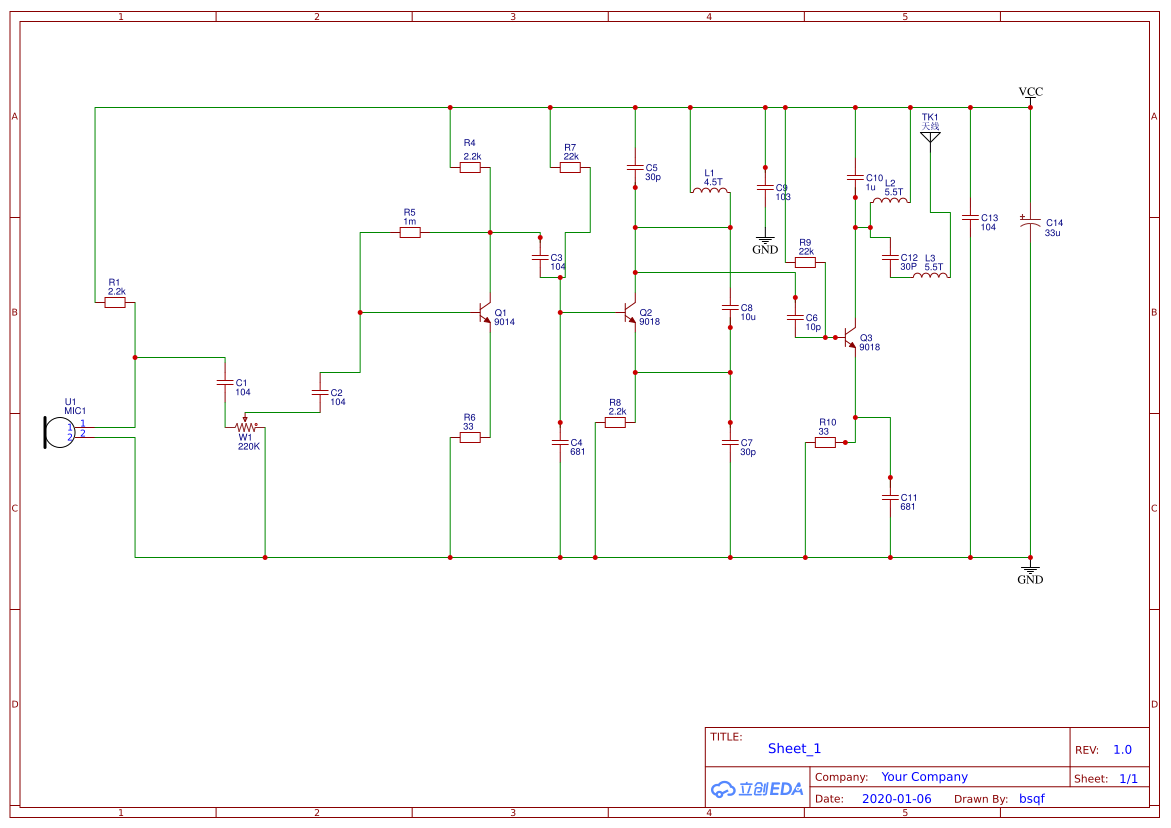This screenshot has height=828, width=1171.
Task: Select the drawn-by name bsqf
Action: pos(1032,799)
